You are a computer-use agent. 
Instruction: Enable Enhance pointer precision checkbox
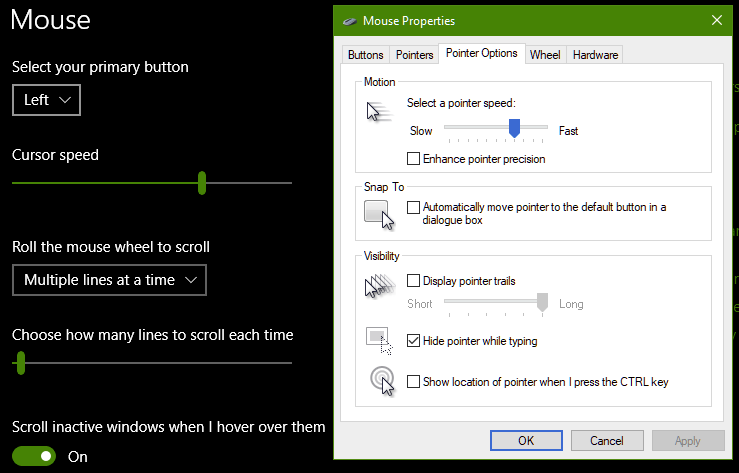(413, 159)
